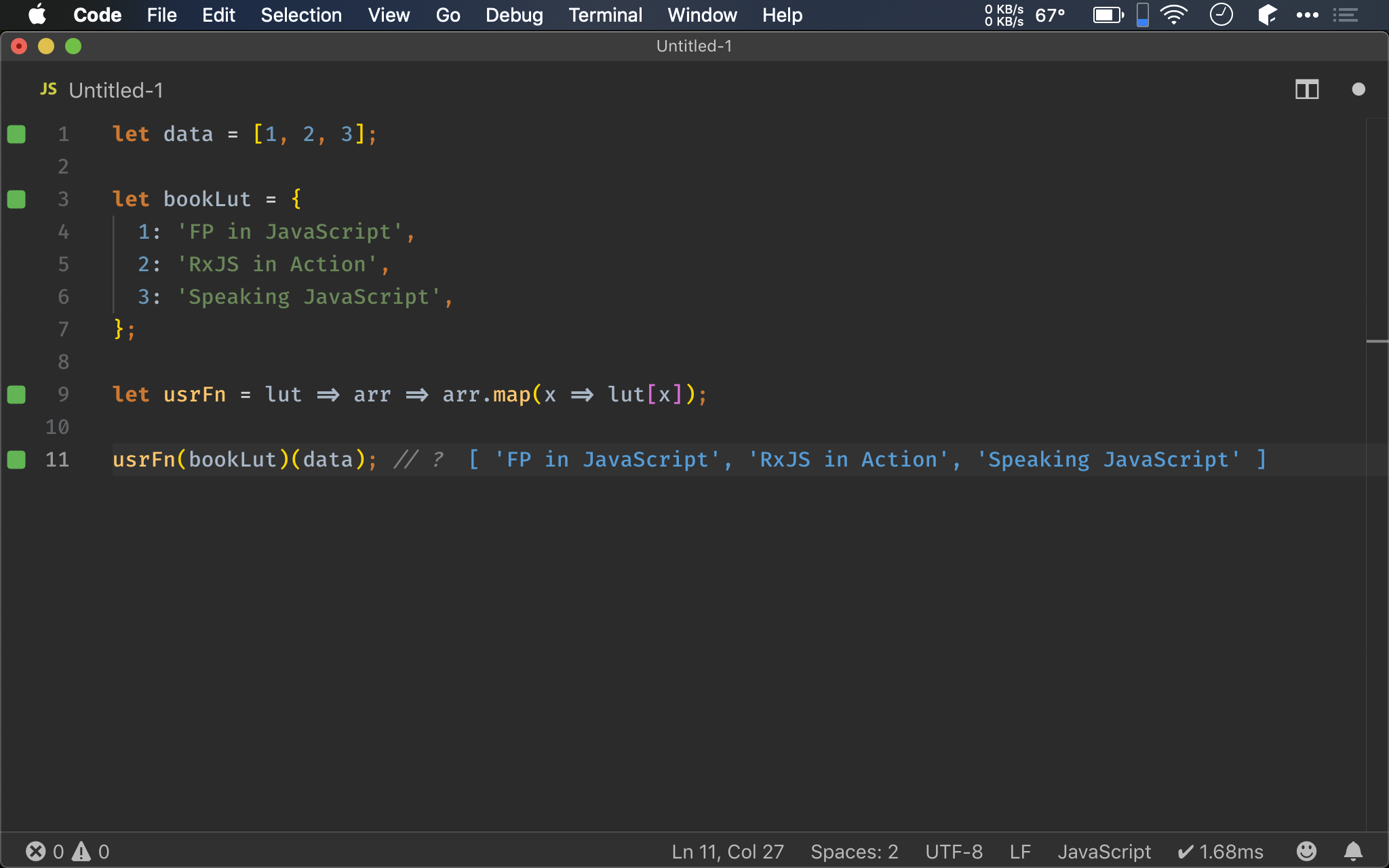
Task: Open the Code application menu
Action: coord(97,15)
